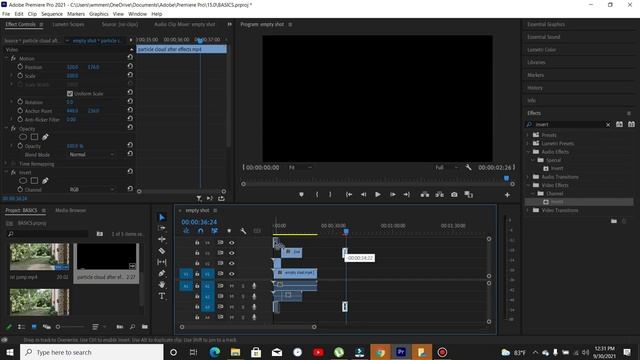Toggle Position animation stopwatch
The width and height of the screenshot is (640, 360).
point(20,67)
